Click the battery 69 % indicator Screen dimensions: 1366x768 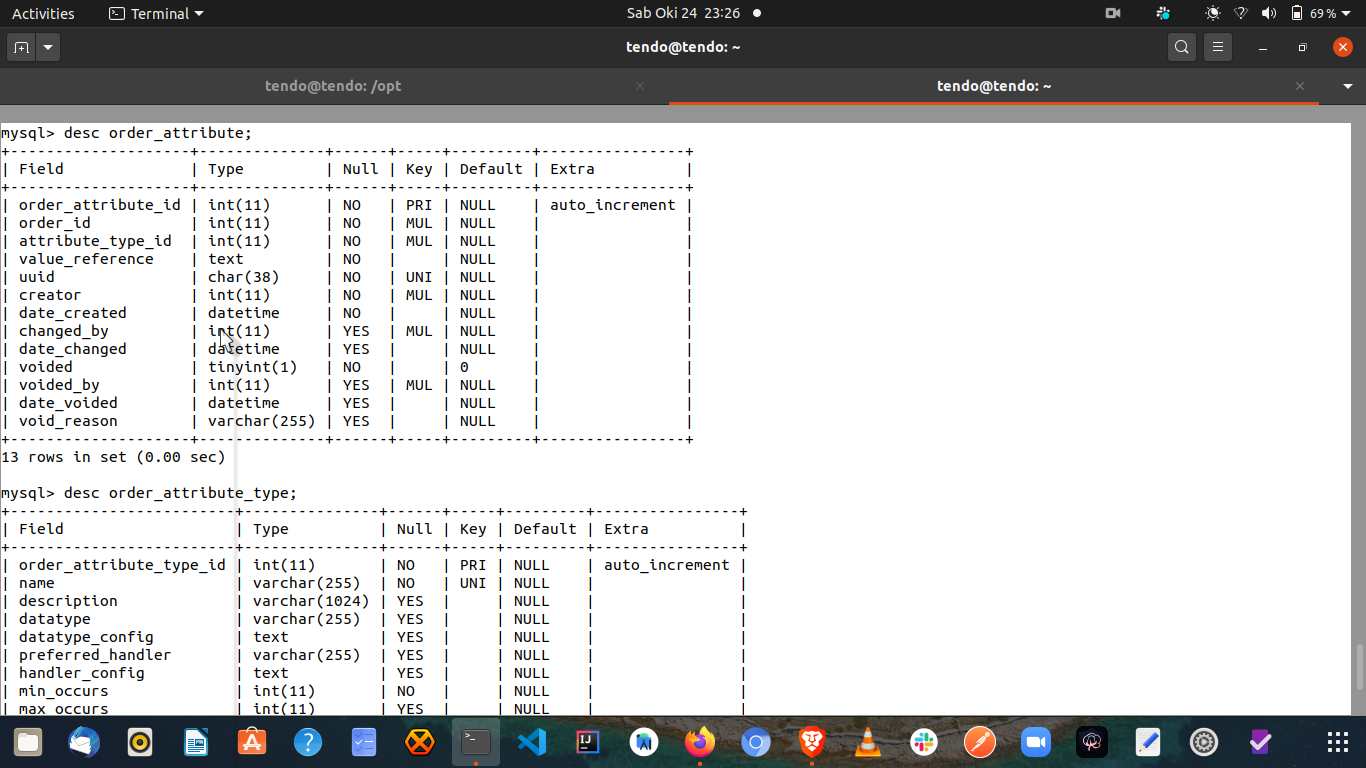click(1313, 14)
